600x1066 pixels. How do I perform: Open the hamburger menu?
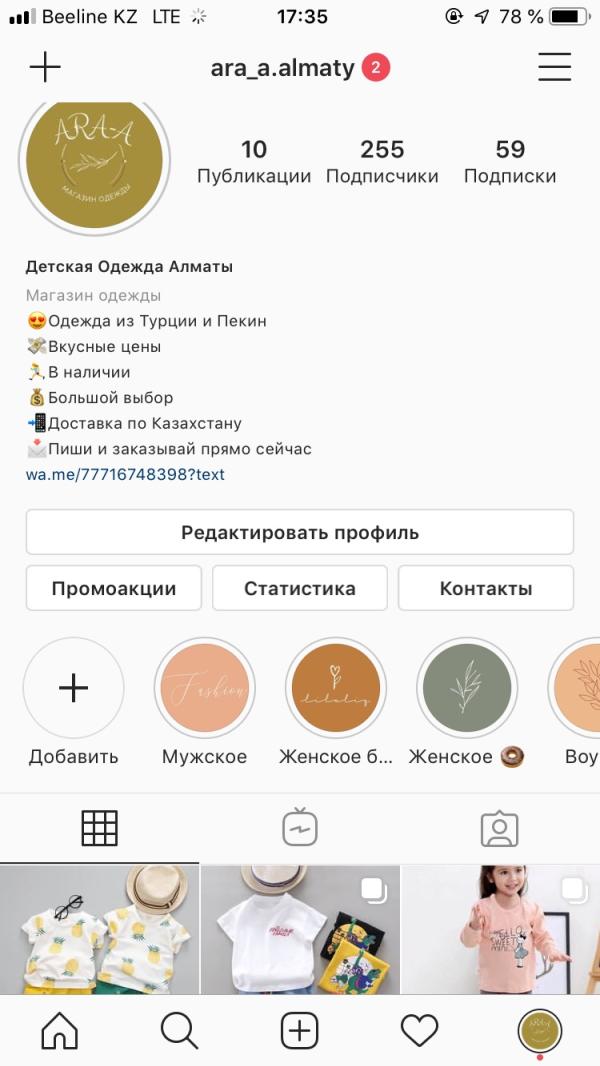(x=554, y=67)
